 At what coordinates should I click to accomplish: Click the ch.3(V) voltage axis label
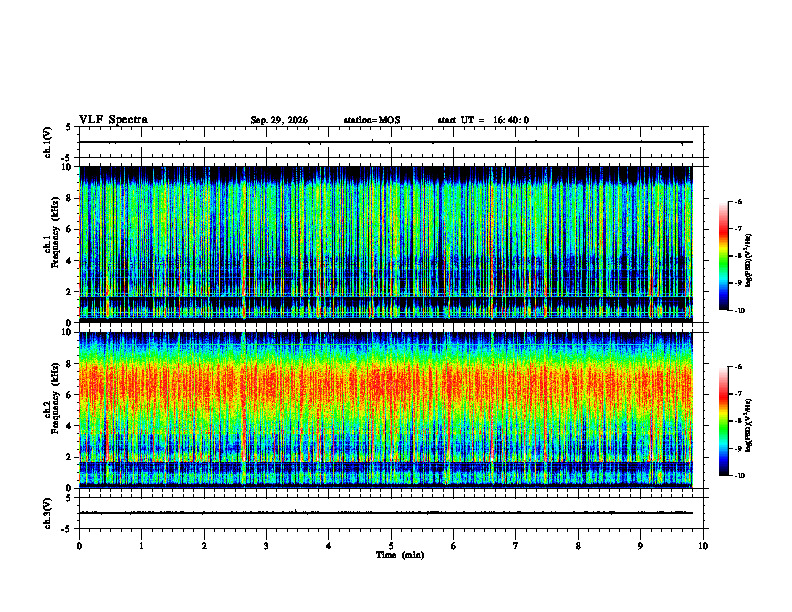pyautogui.click(x=48, y=513)
